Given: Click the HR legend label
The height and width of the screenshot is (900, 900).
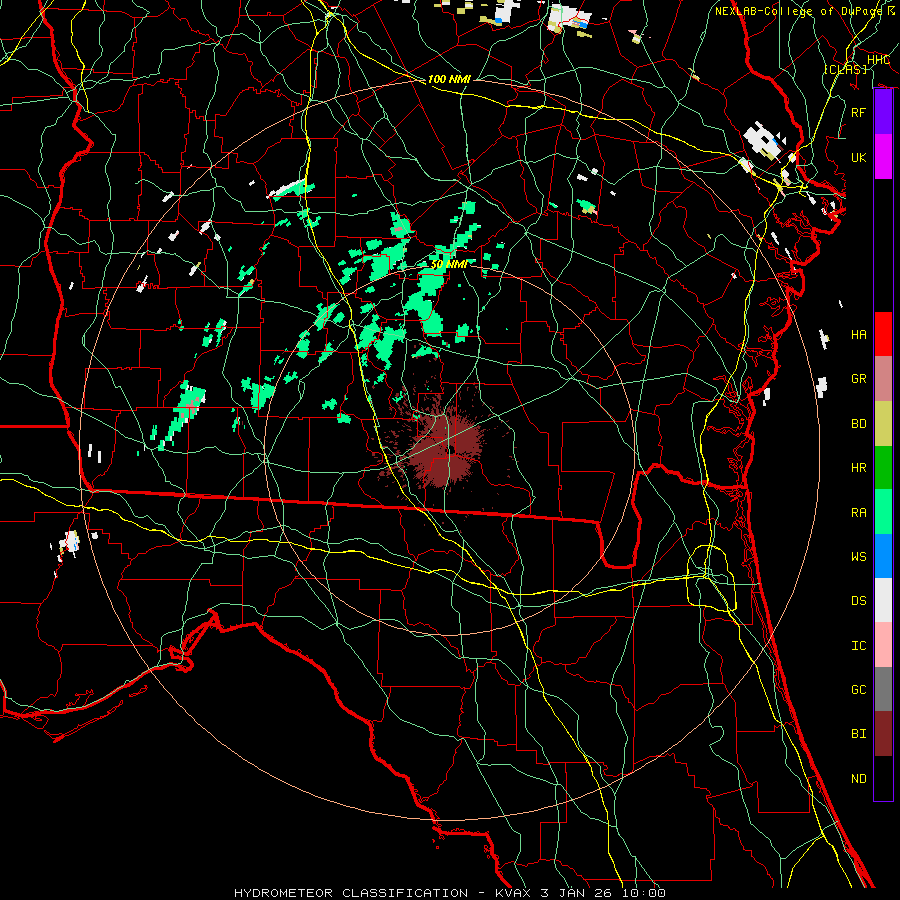Looking at the screenshot, I should coord(858,468).
